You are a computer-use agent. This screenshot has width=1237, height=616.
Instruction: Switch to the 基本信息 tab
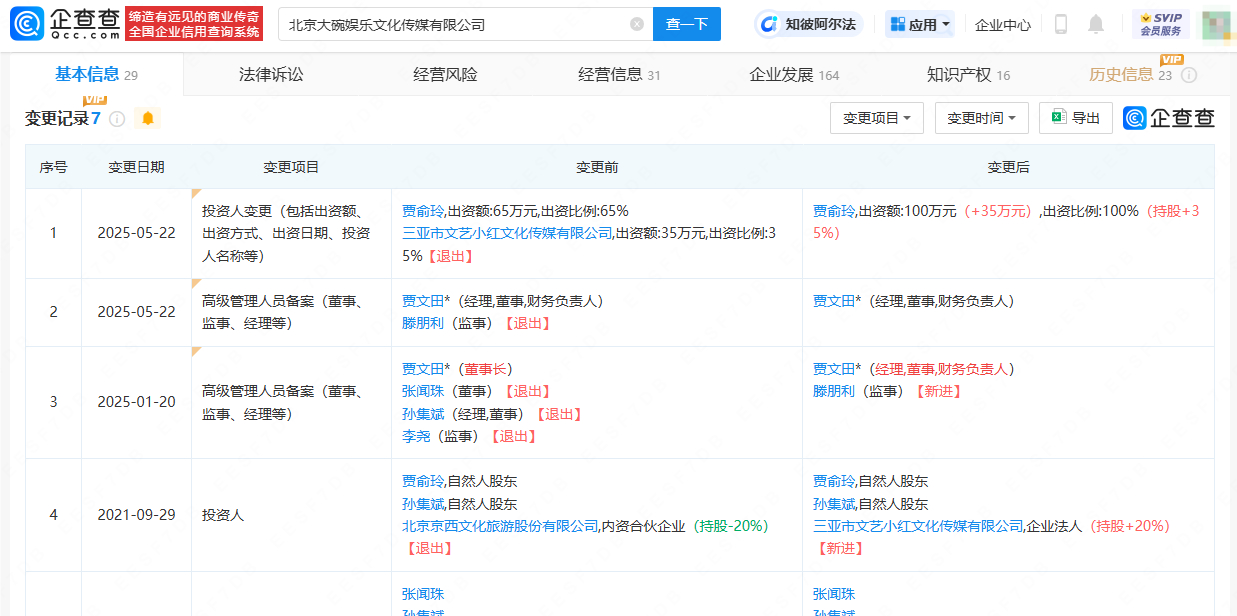coord(96,74)
